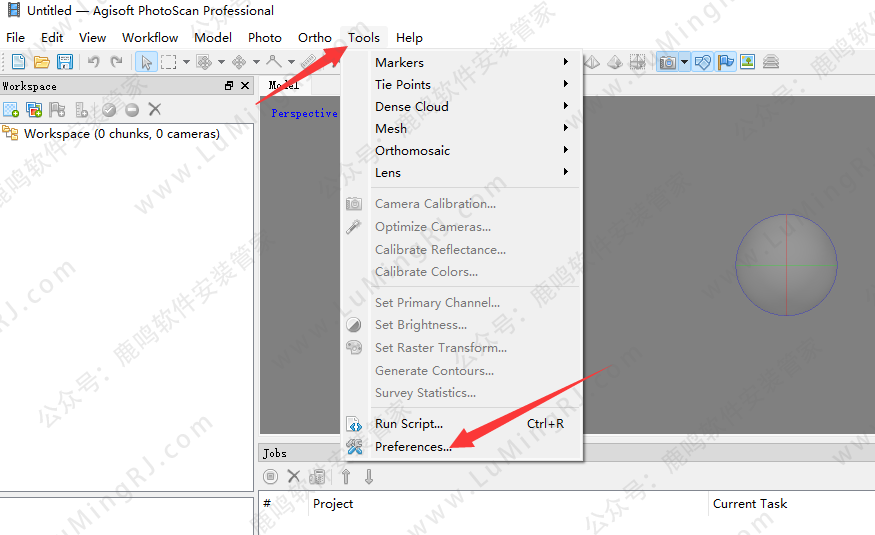Click the 3D trackball sphere in Model view
The height and width of the screenshot is (535, 875).
[x=786, y=265]
